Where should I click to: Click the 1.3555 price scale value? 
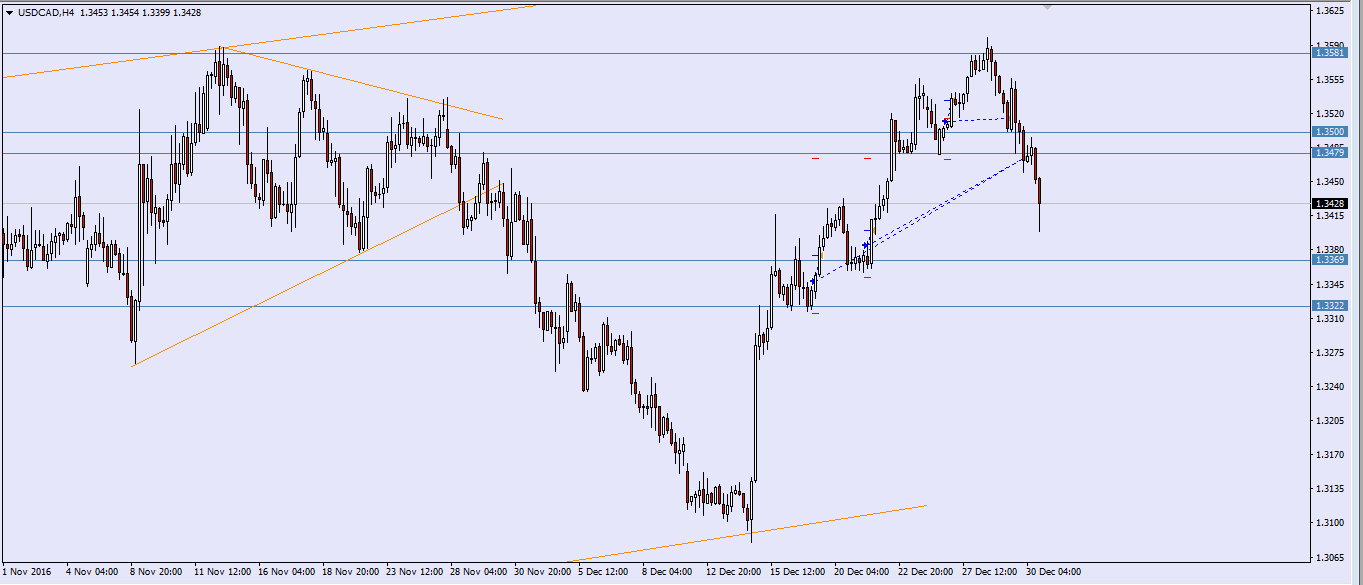[x=1330, y=79]
